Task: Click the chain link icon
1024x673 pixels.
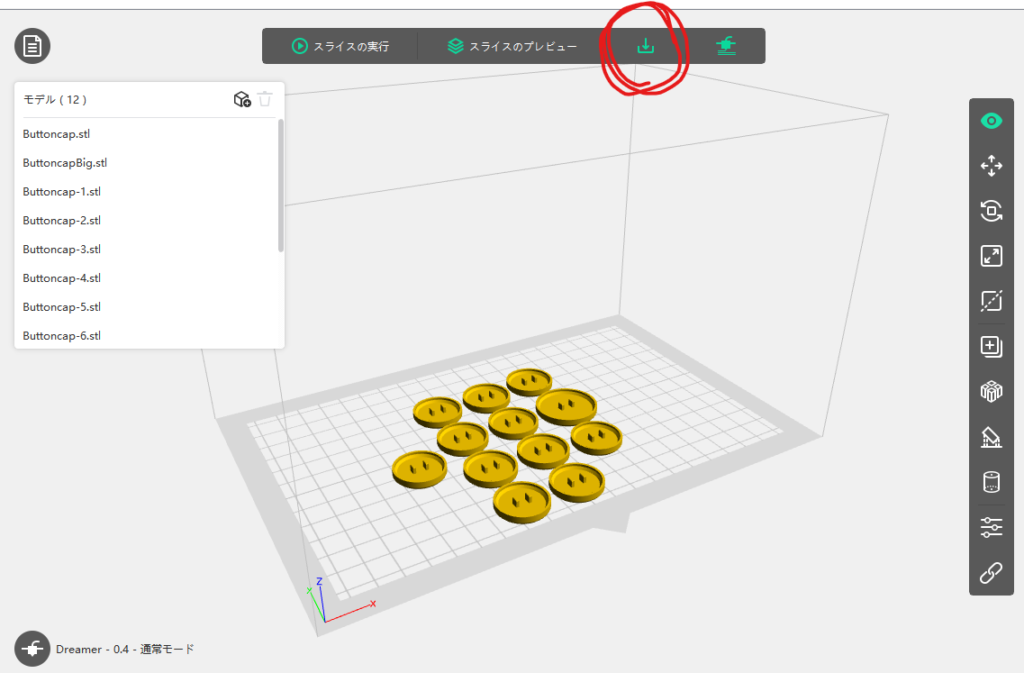Action: [991, 572]
